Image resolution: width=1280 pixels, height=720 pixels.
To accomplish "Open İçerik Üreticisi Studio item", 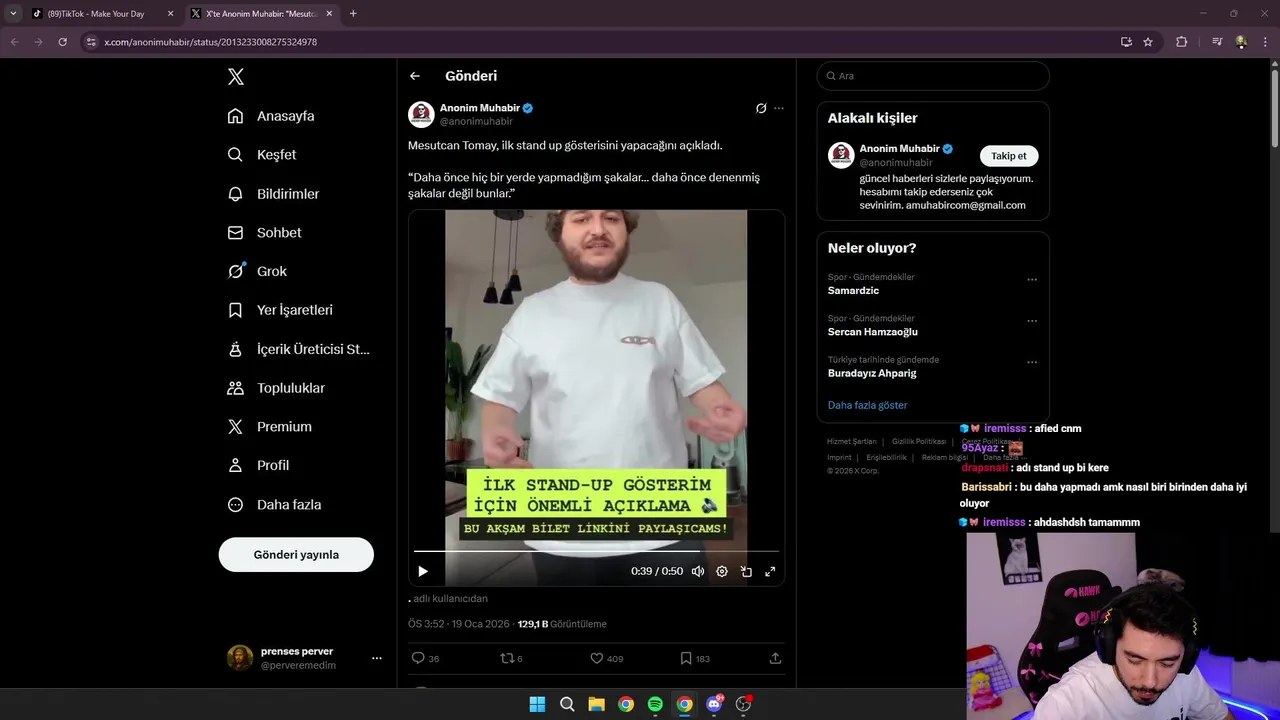I will tap(298, 349).
